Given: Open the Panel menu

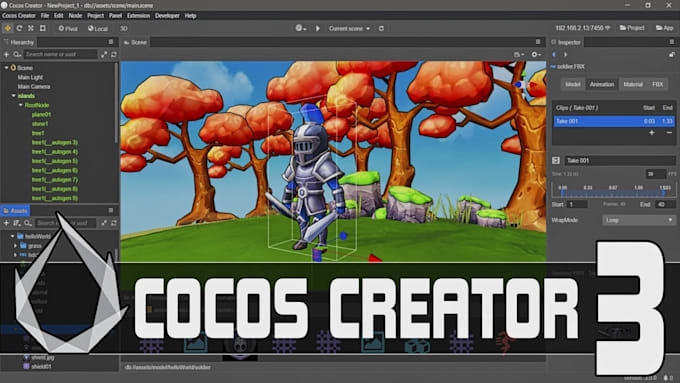Looking at the screenshot, I should (x=115, y=16).
